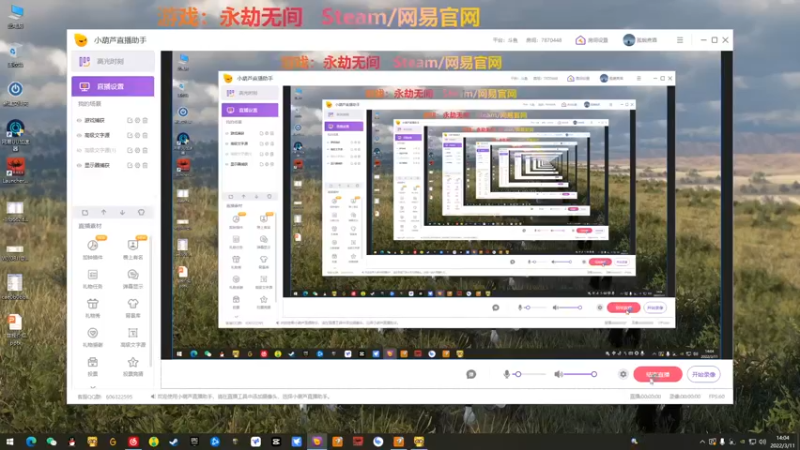800x450 pixels.
Task: Open the 弹幕显示 chat bubble widget
Action: click(x=133, y=278)
